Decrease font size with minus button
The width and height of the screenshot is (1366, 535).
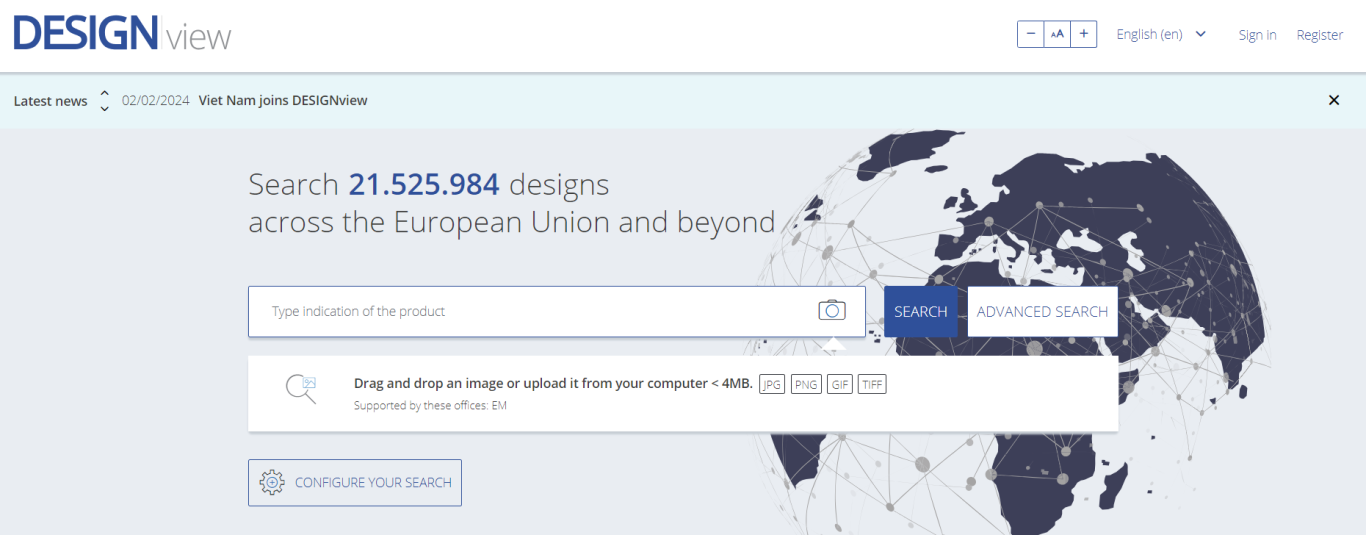pos(1031,34)
